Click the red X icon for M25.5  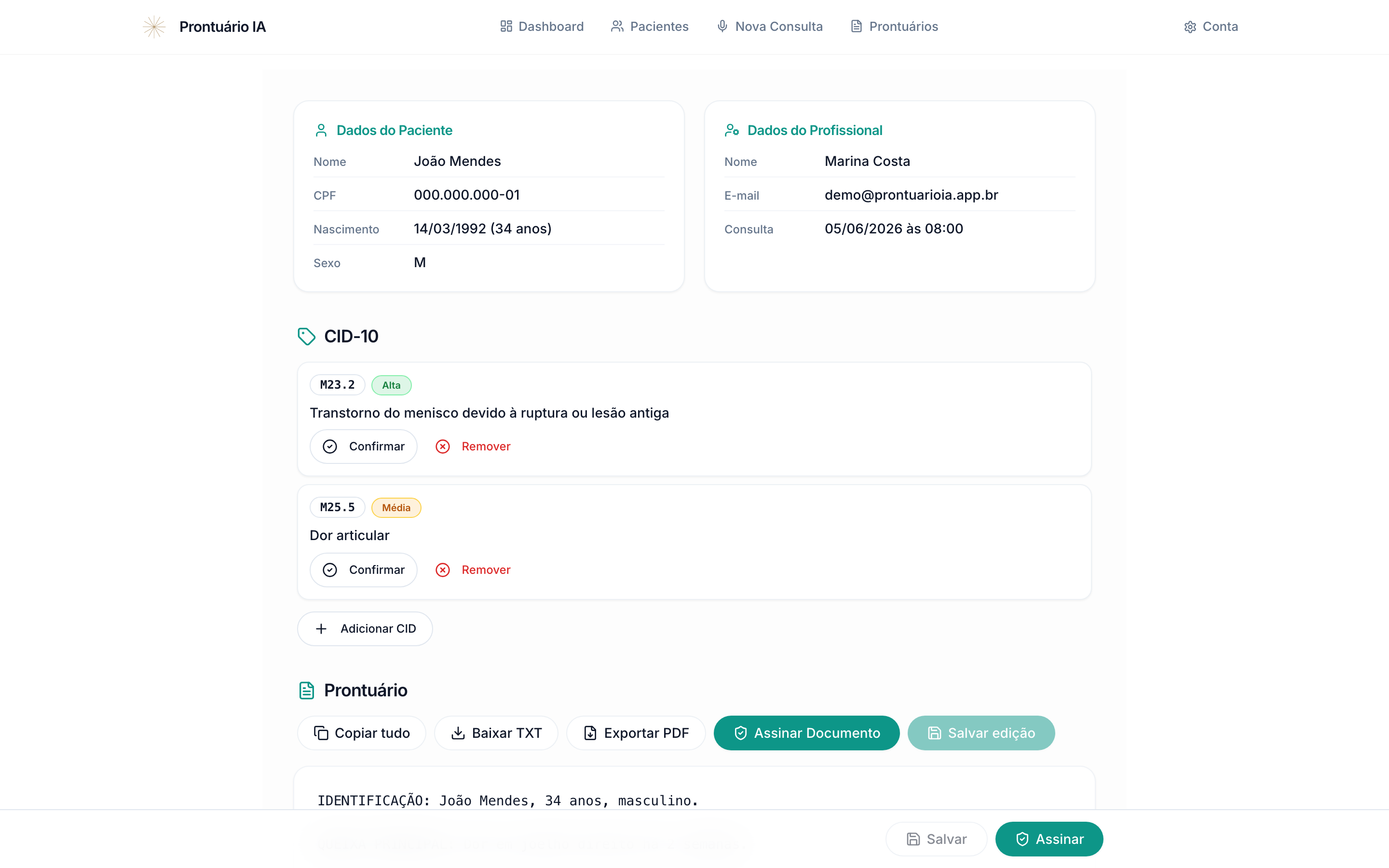(x=443, y=570)
